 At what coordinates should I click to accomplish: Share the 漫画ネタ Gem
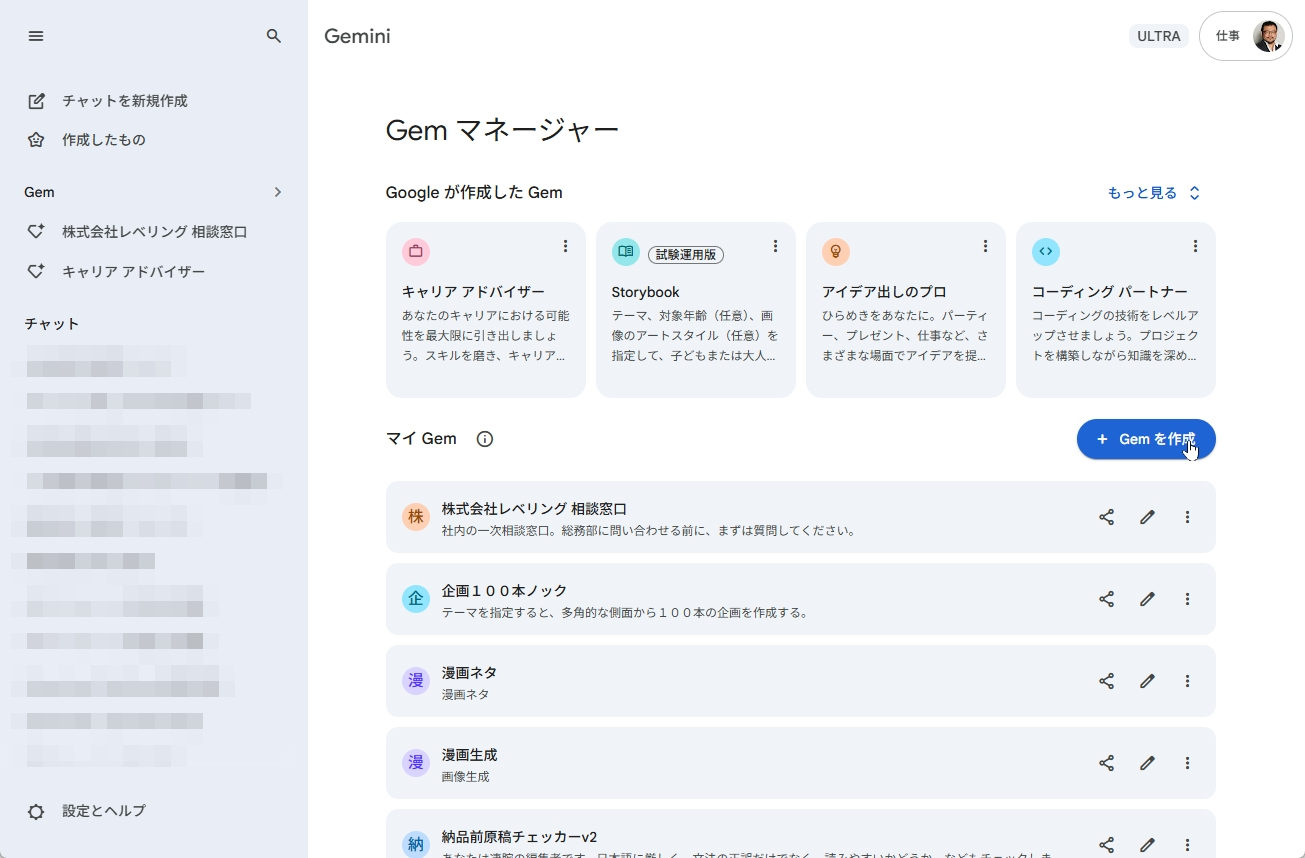click(x=1106, y=681)
